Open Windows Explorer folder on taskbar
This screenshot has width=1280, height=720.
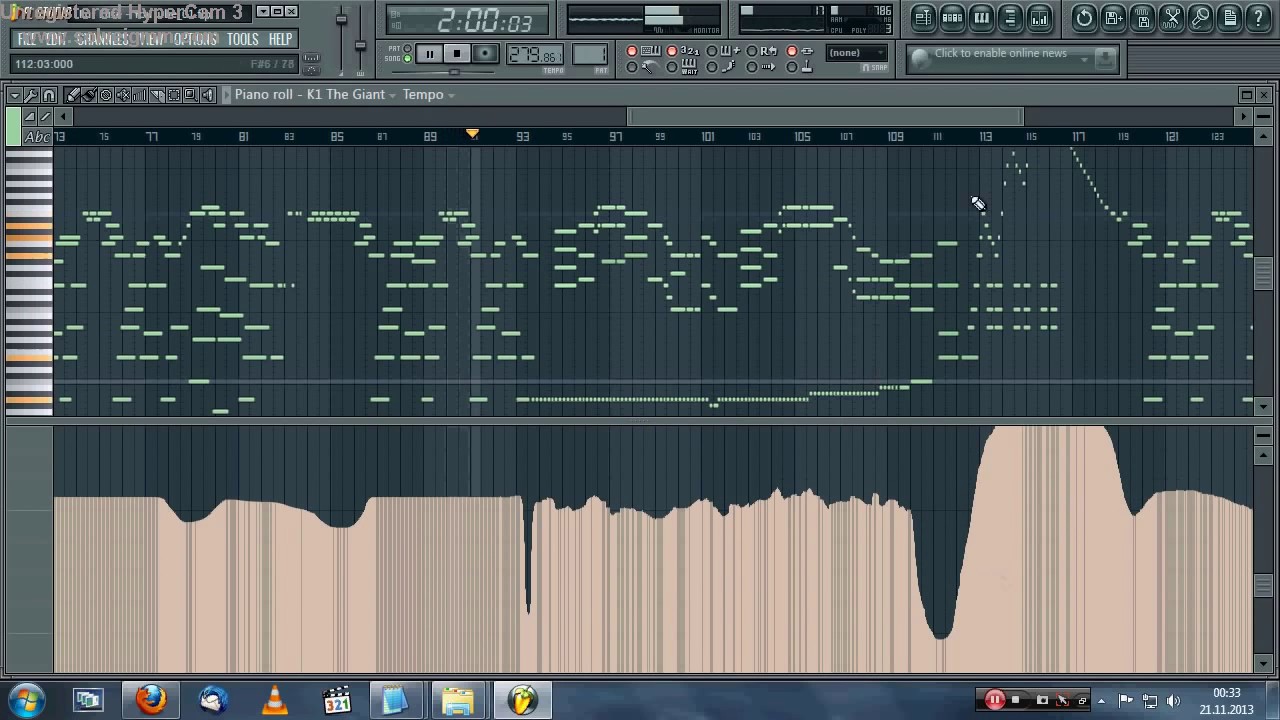click(457, 699)
